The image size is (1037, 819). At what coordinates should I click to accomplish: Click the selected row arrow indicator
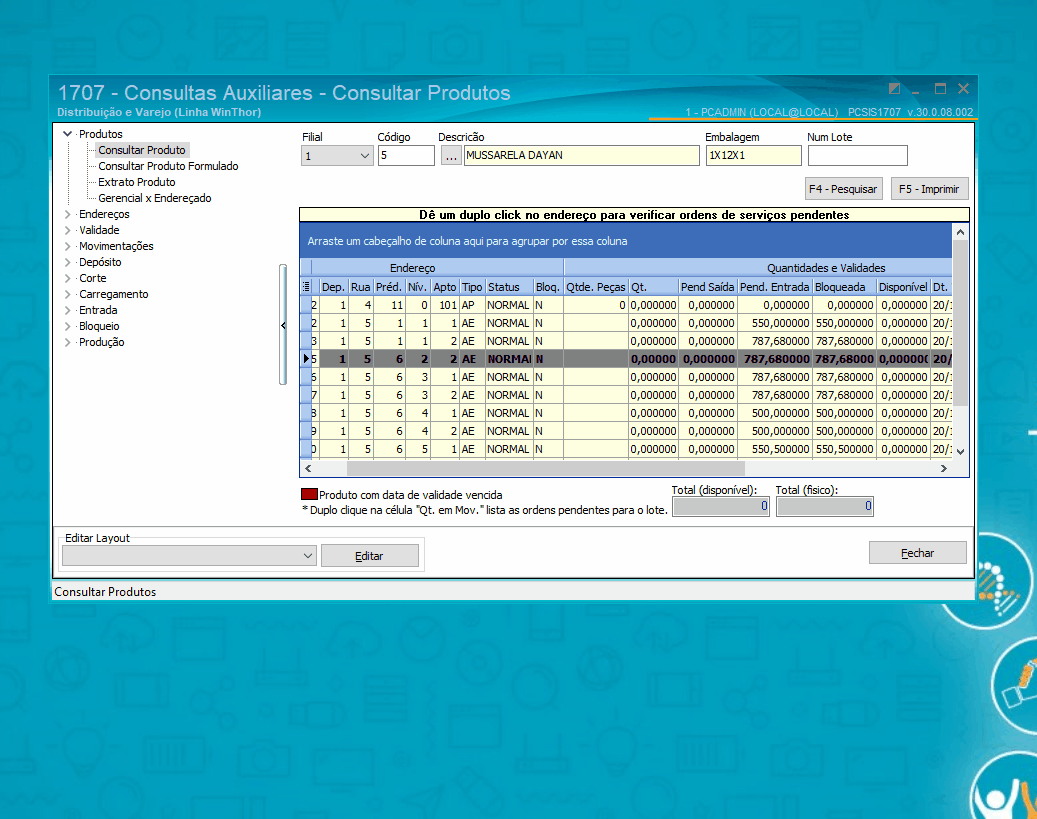[306, 359]
